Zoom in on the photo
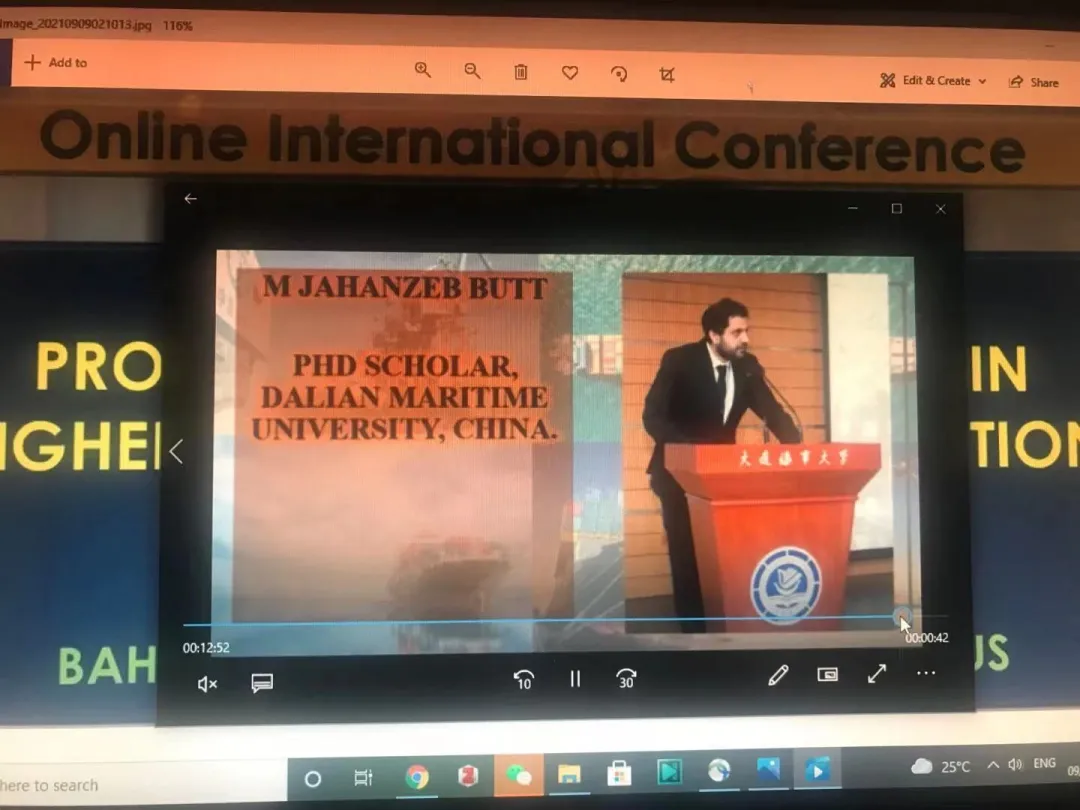 [x=423, y=70]
